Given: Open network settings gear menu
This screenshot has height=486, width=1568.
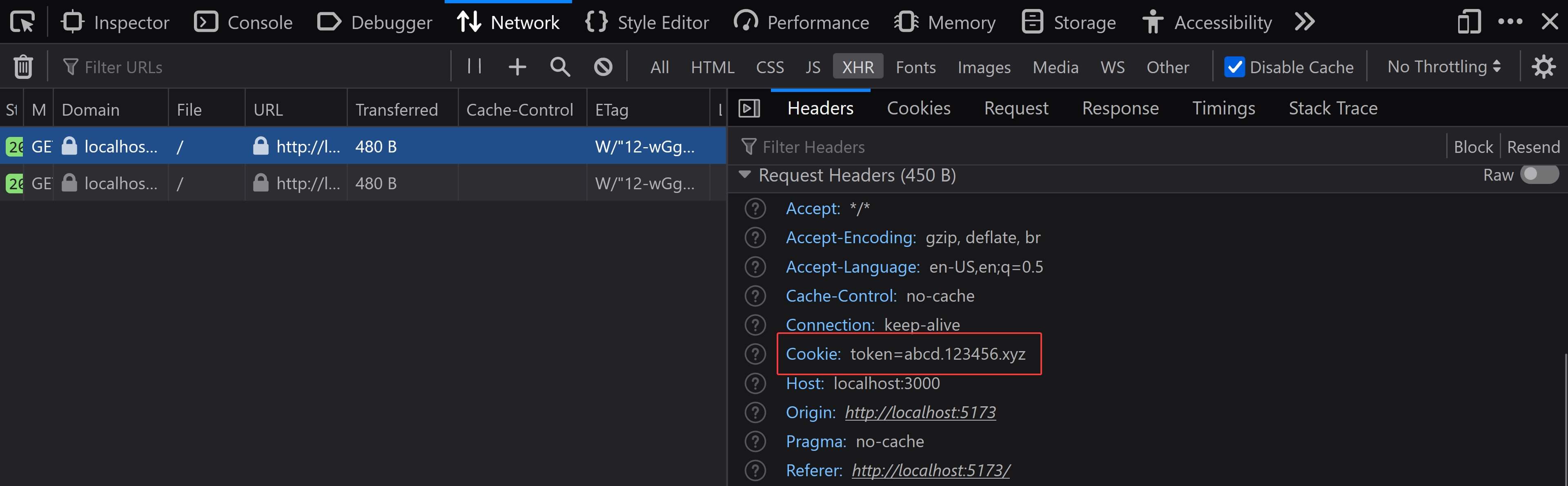Looking at the screenshot, I should [x=1543, y=66].
